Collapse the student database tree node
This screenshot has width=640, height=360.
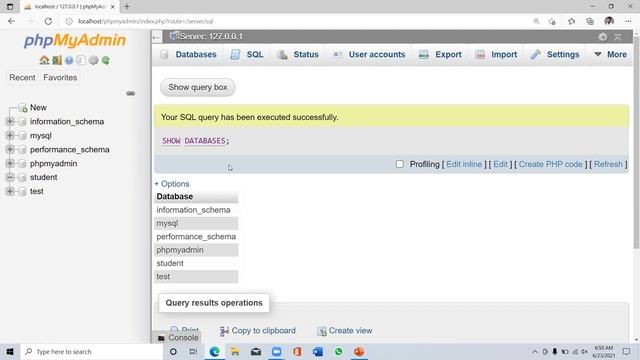10,178
